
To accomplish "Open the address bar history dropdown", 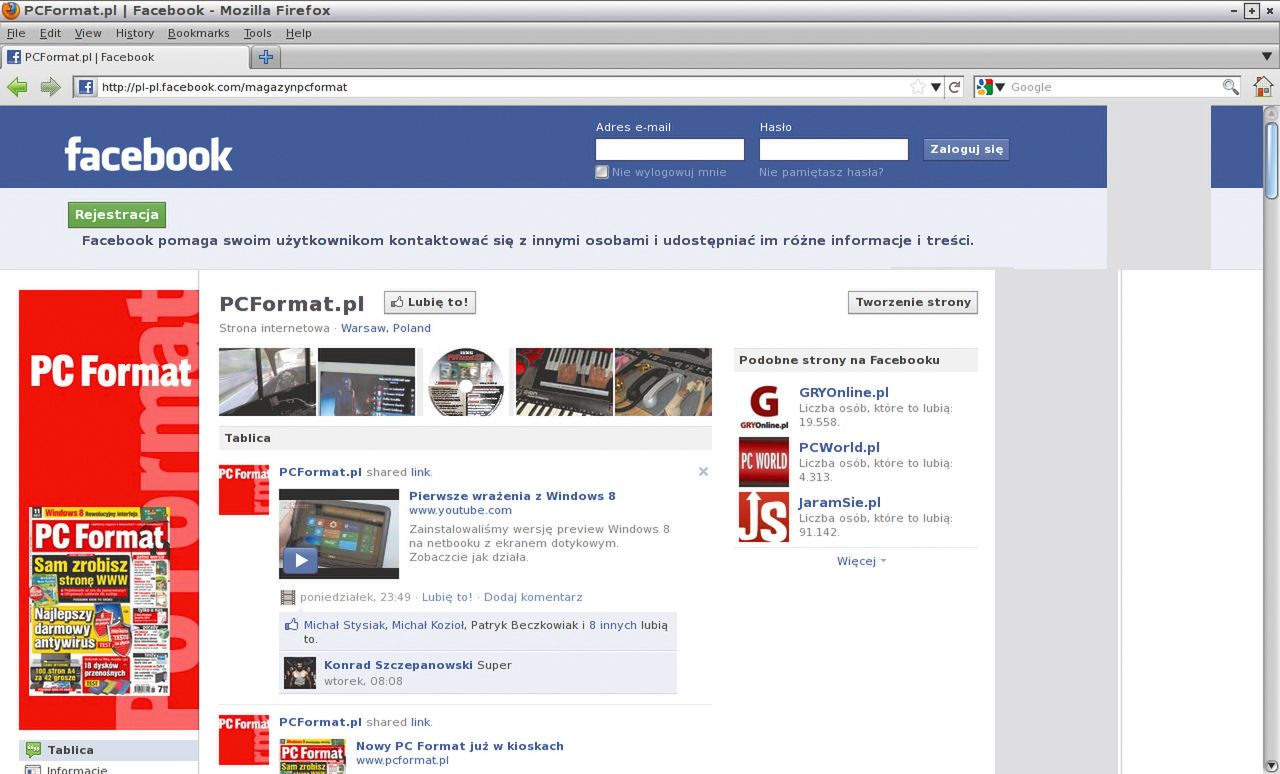I will click(x=937, y=87).
